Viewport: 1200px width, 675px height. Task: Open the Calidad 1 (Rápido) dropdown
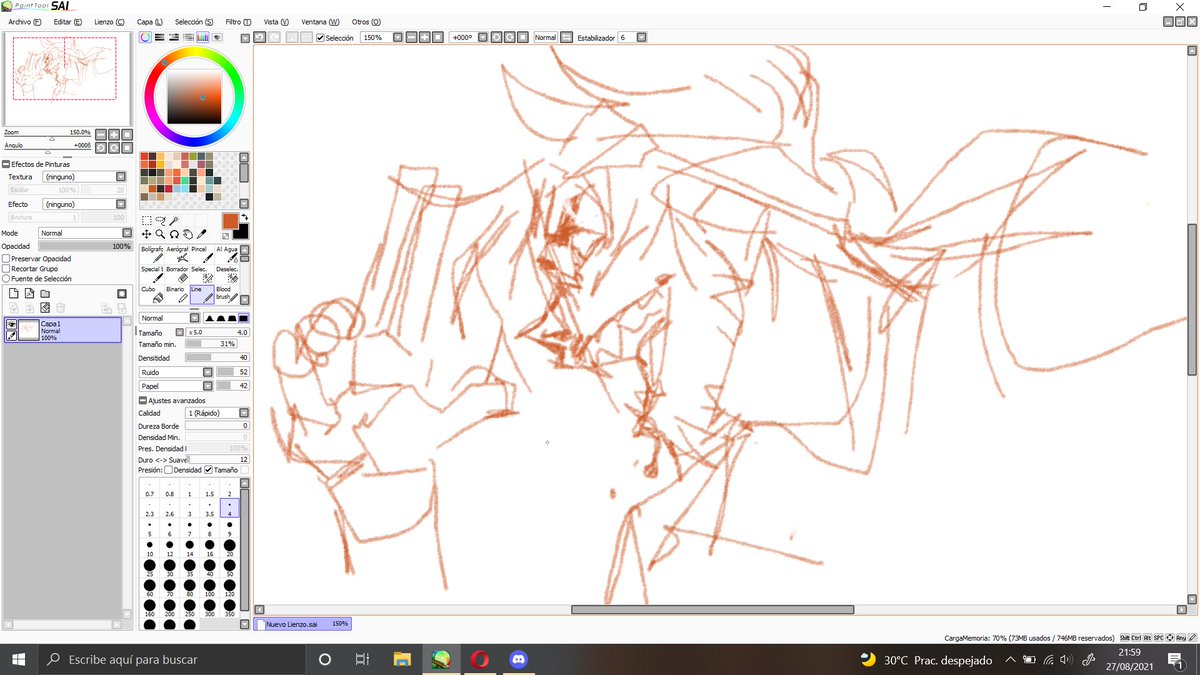click(x=217, y=413)
